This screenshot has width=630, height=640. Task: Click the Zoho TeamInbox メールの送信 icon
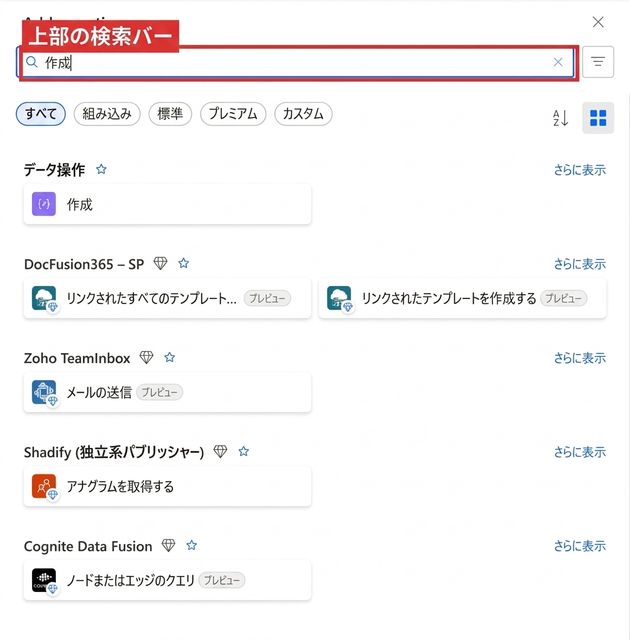coord(44,393)
